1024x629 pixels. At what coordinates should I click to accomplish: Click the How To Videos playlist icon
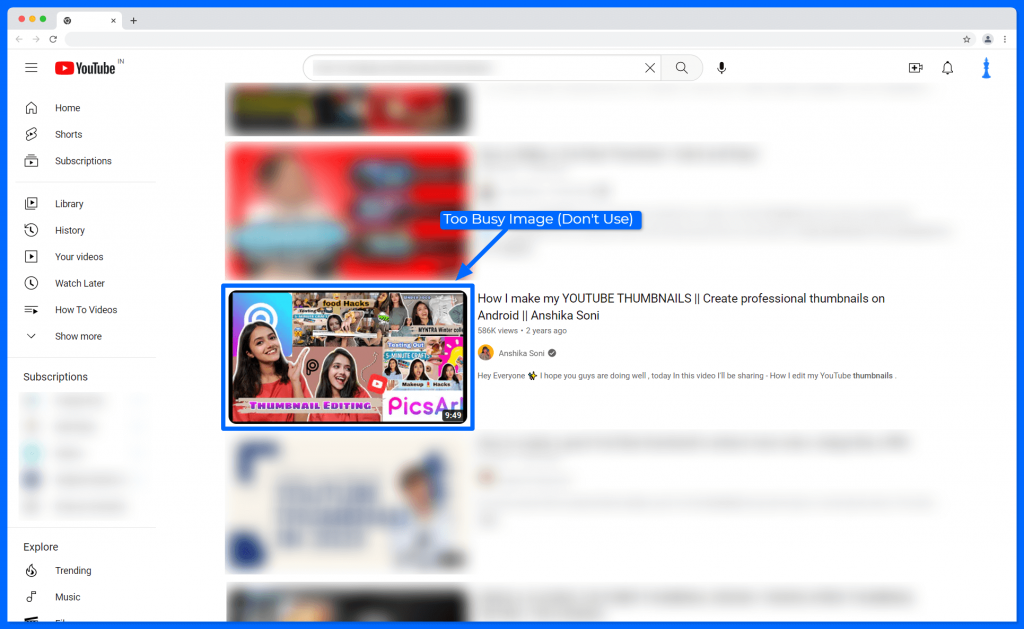click(31, 310)
